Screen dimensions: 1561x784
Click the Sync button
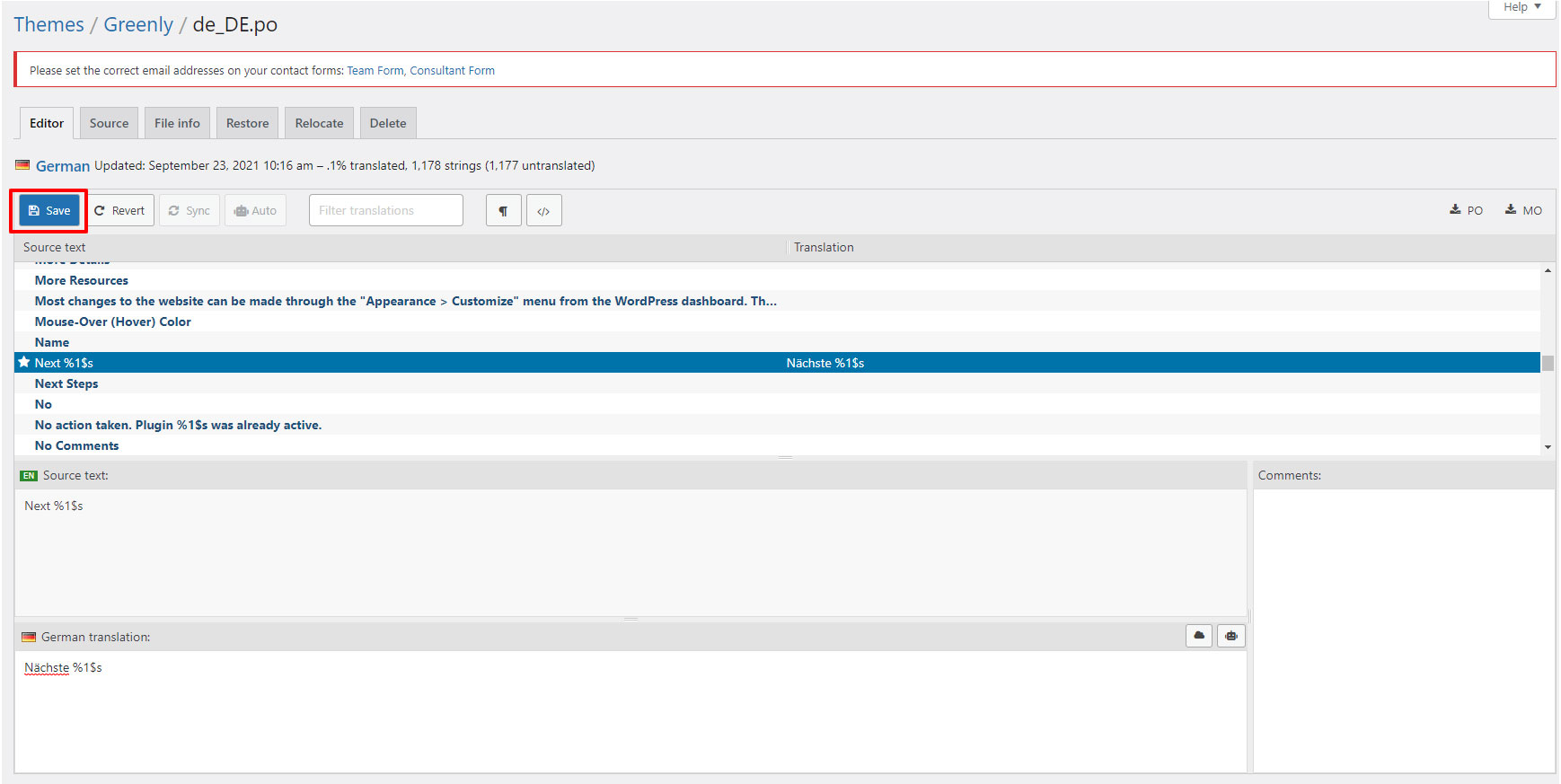pyautogui.click(x=190, y=211)
